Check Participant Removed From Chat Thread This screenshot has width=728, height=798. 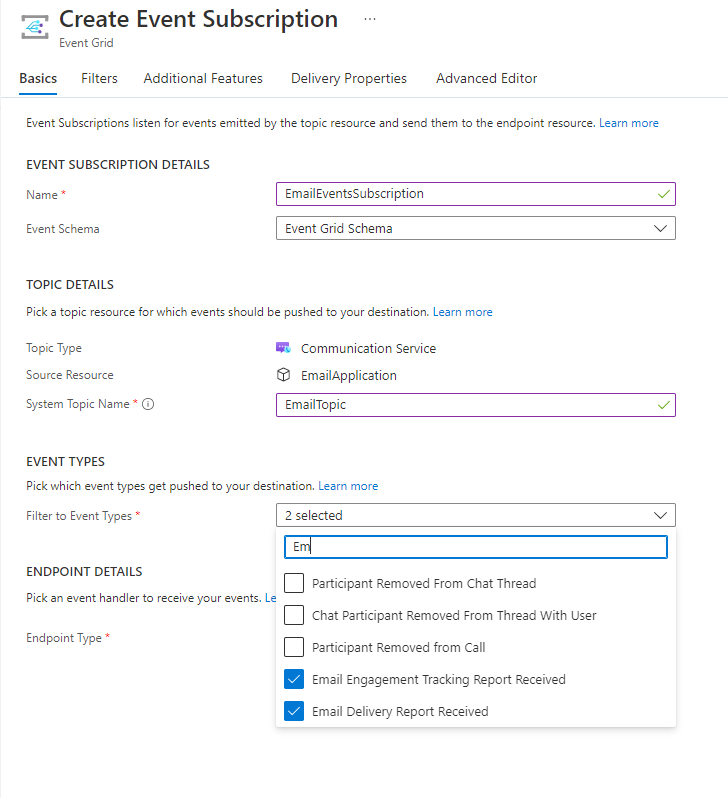(294, 583)
